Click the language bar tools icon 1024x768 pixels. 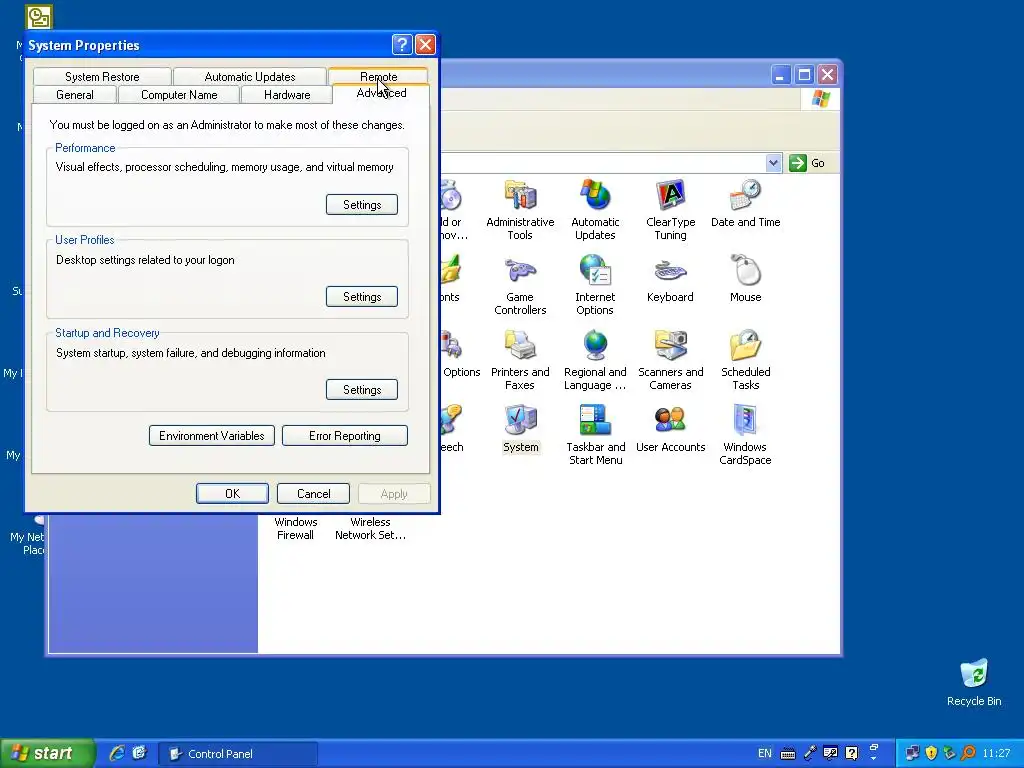pyautogui.click(x=831, y=753)
